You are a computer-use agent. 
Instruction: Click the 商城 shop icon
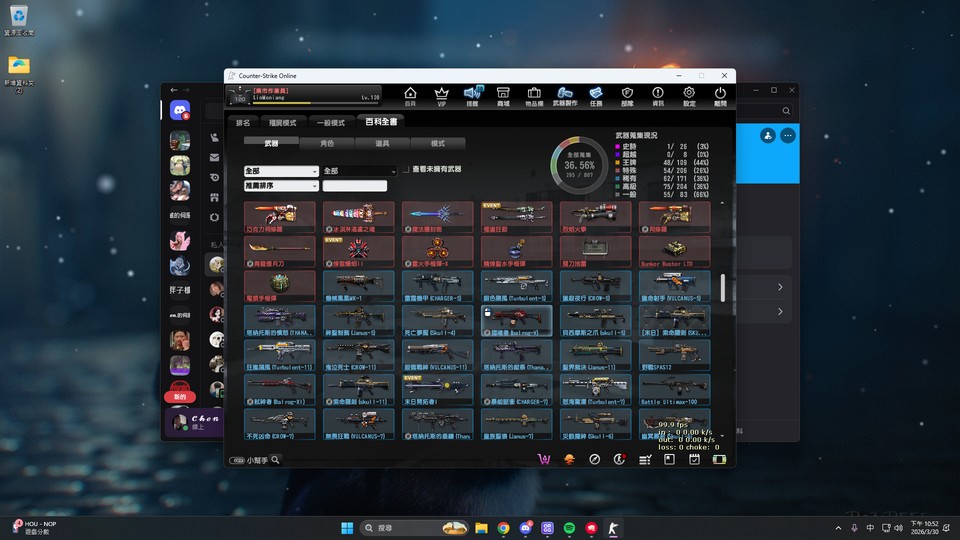click(503, 95)
